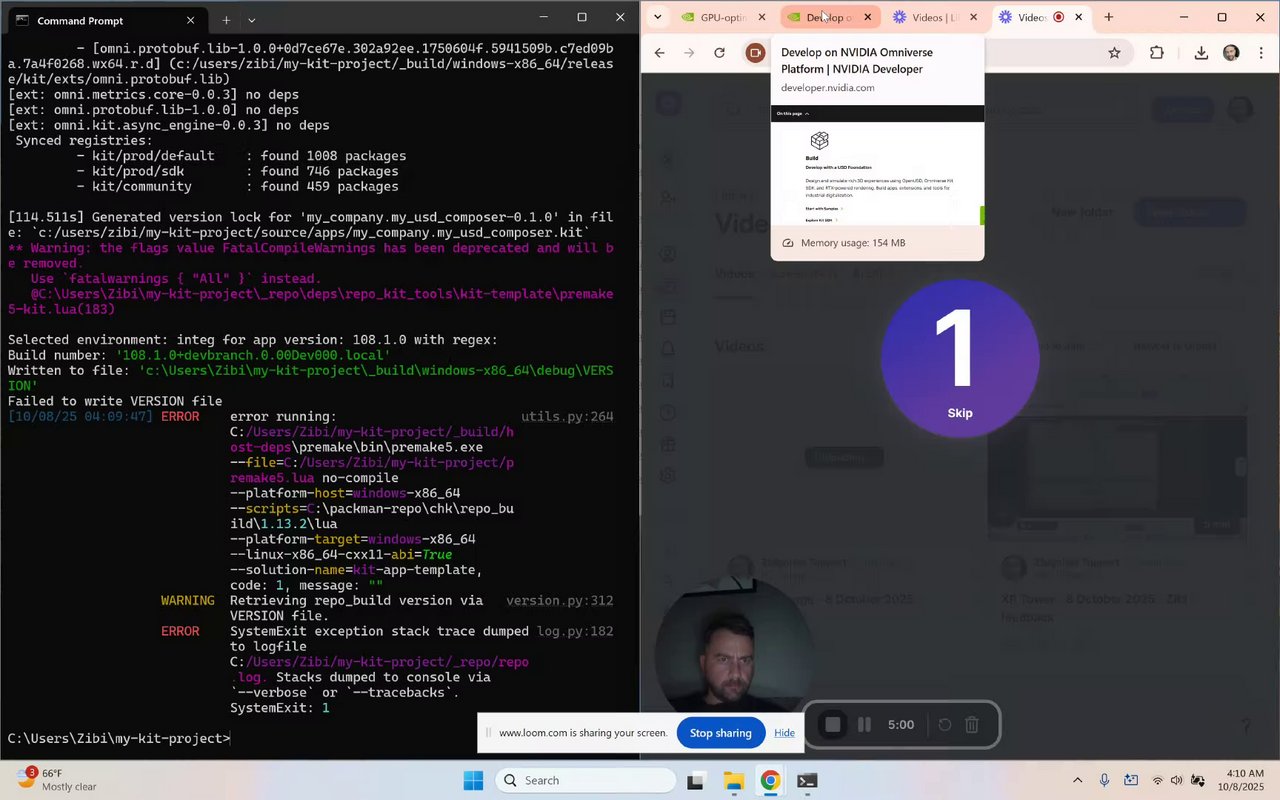Pause the Loom recording

tap(864, 725)
